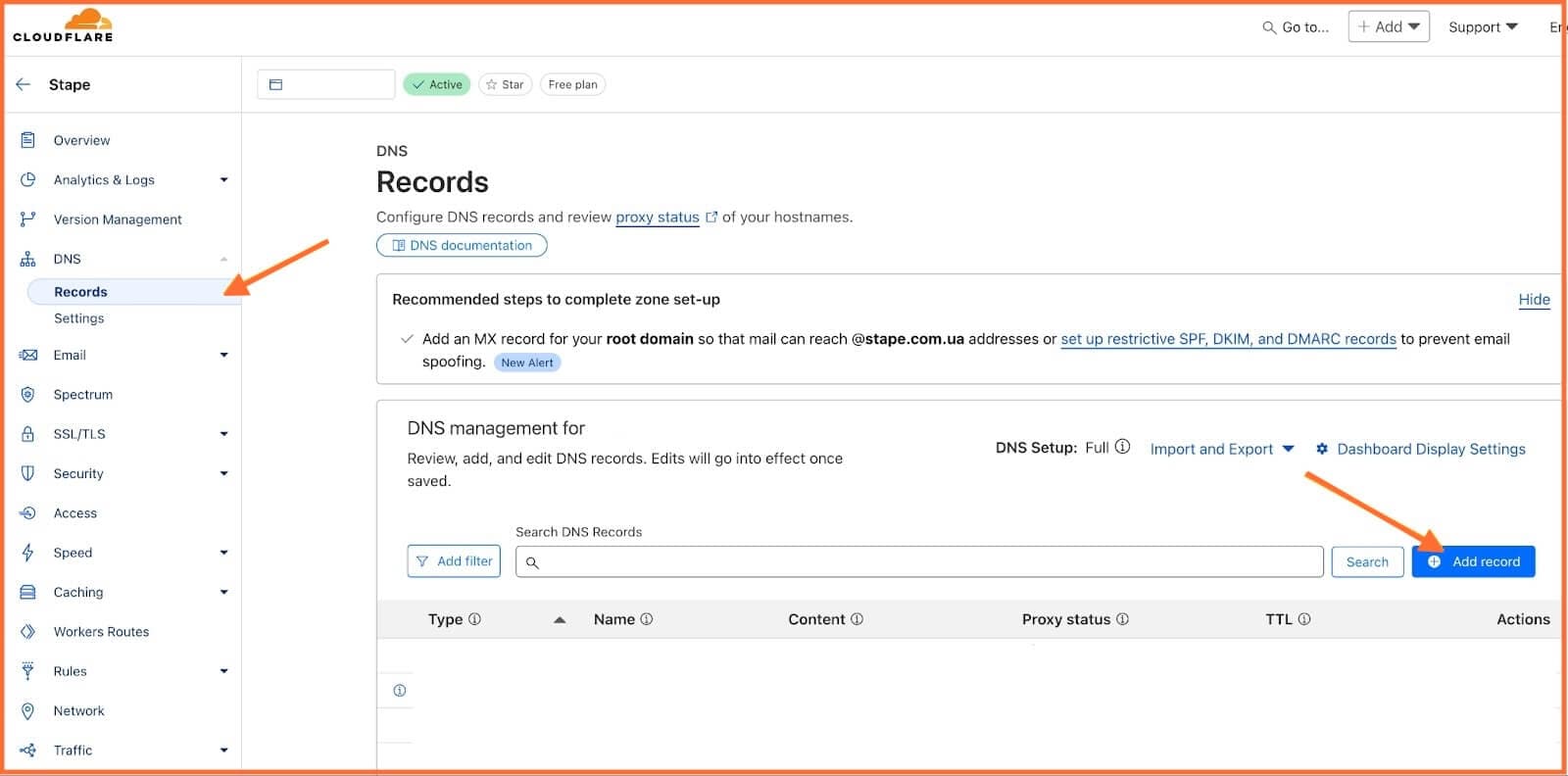Click the info icon next to Proxy status
The height and width of the screenshot is (776, 1568).
pos(1123,619)
